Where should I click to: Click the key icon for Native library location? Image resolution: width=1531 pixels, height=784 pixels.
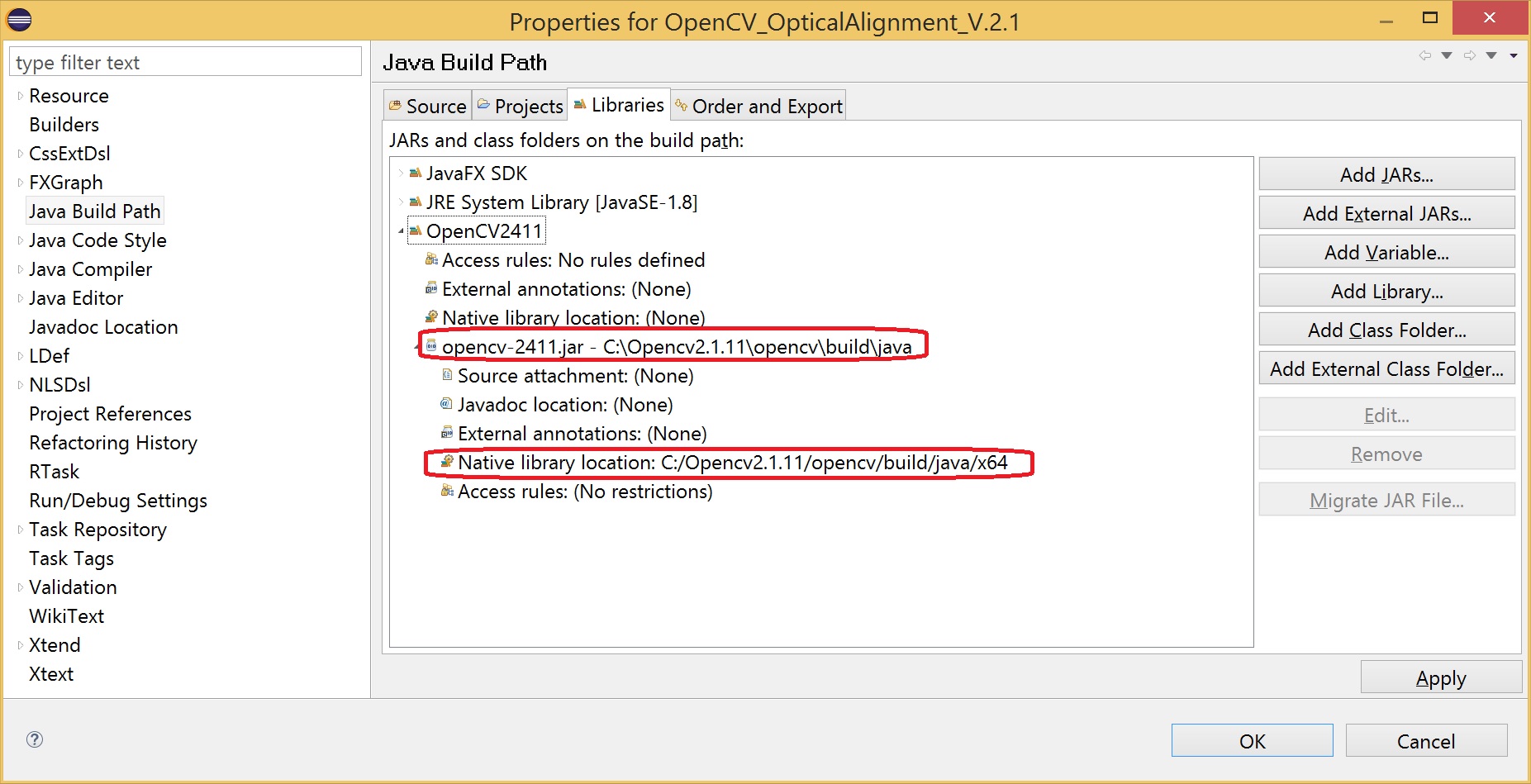coord(446,463)
